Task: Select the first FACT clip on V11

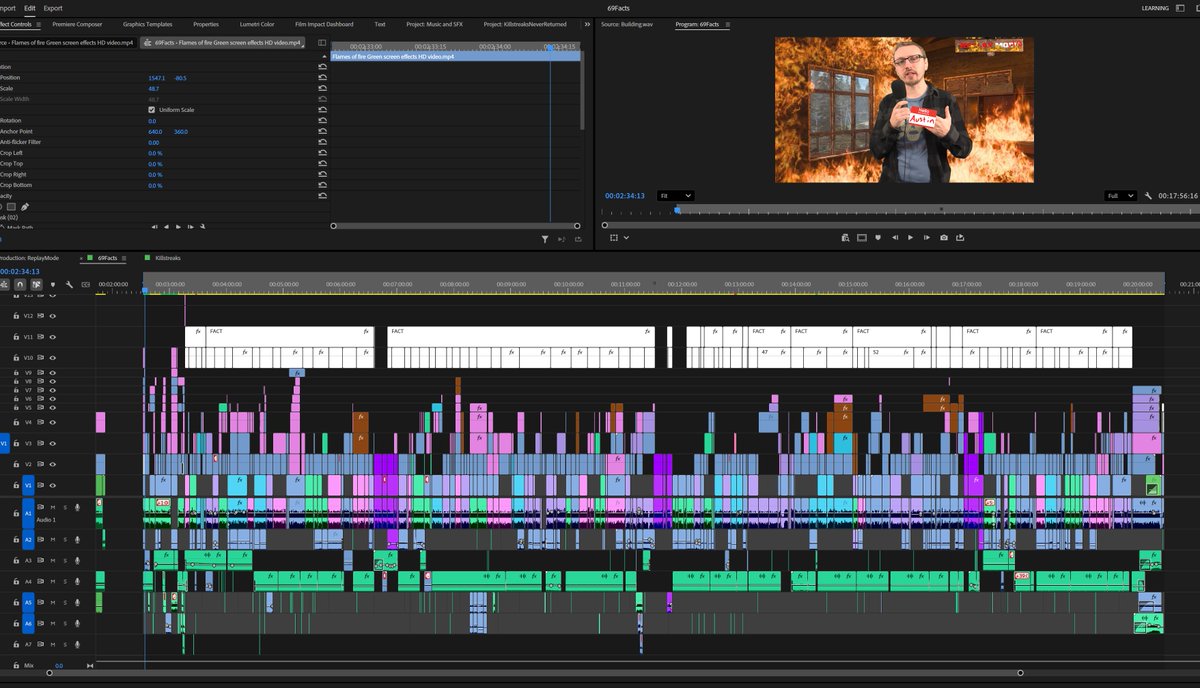Action: click(288, 336)
